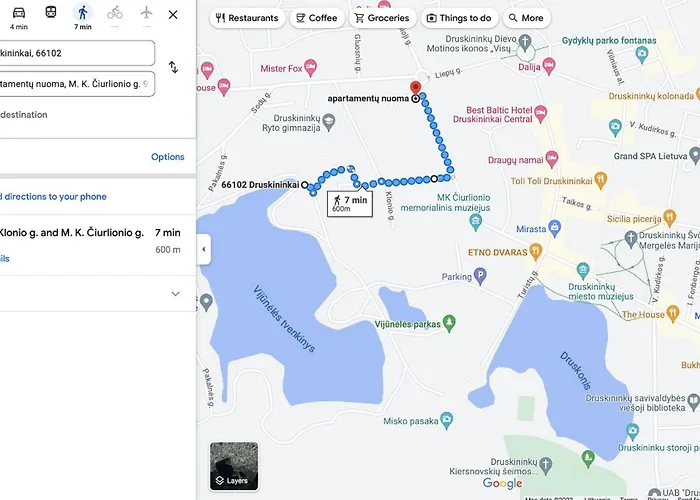Open ETNO DVARAS restaurant marker

(536, 252)
